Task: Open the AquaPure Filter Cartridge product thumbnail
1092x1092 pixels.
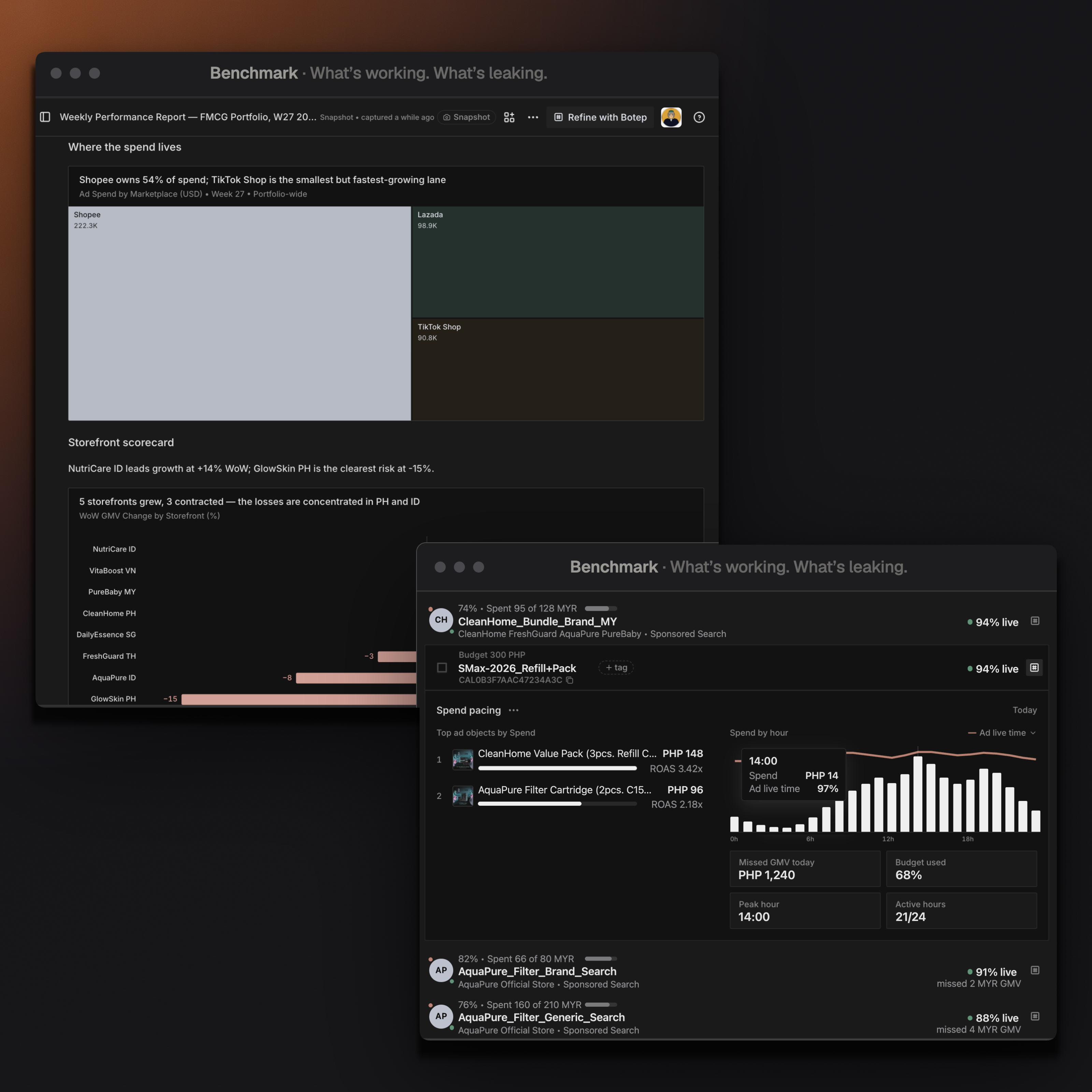Action: click(x=463, y=796)
